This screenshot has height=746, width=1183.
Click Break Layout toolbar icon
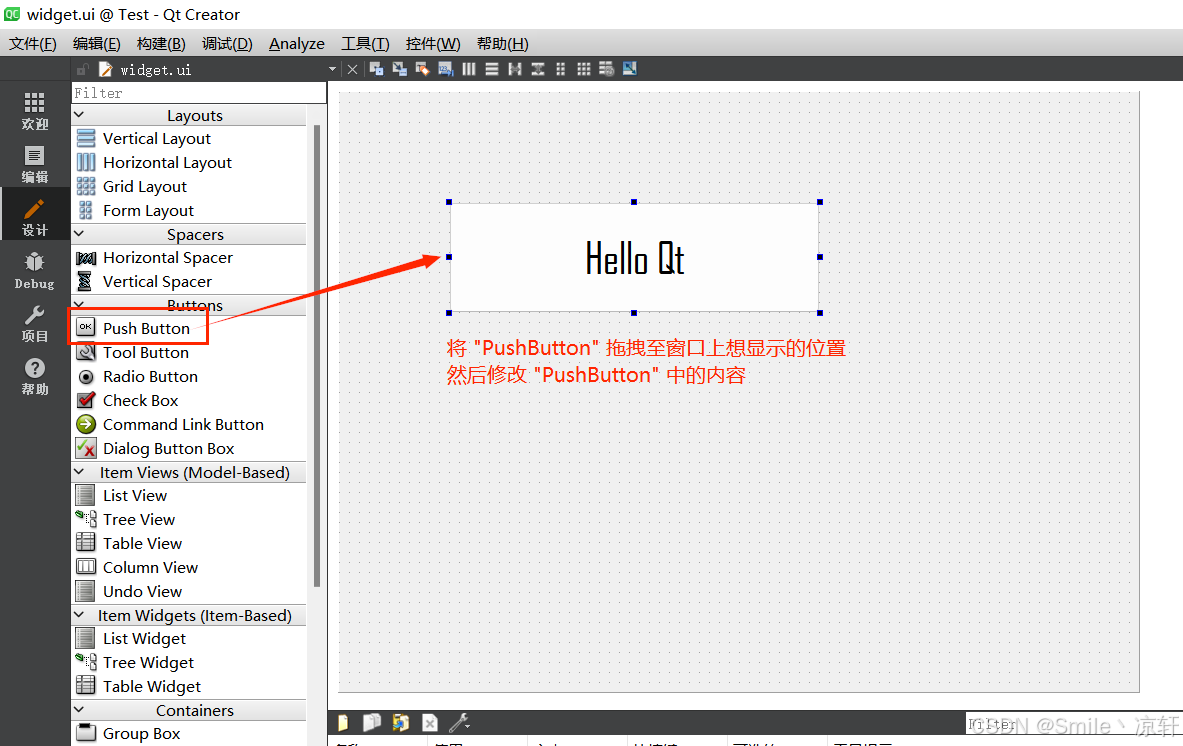pos(607,69)
